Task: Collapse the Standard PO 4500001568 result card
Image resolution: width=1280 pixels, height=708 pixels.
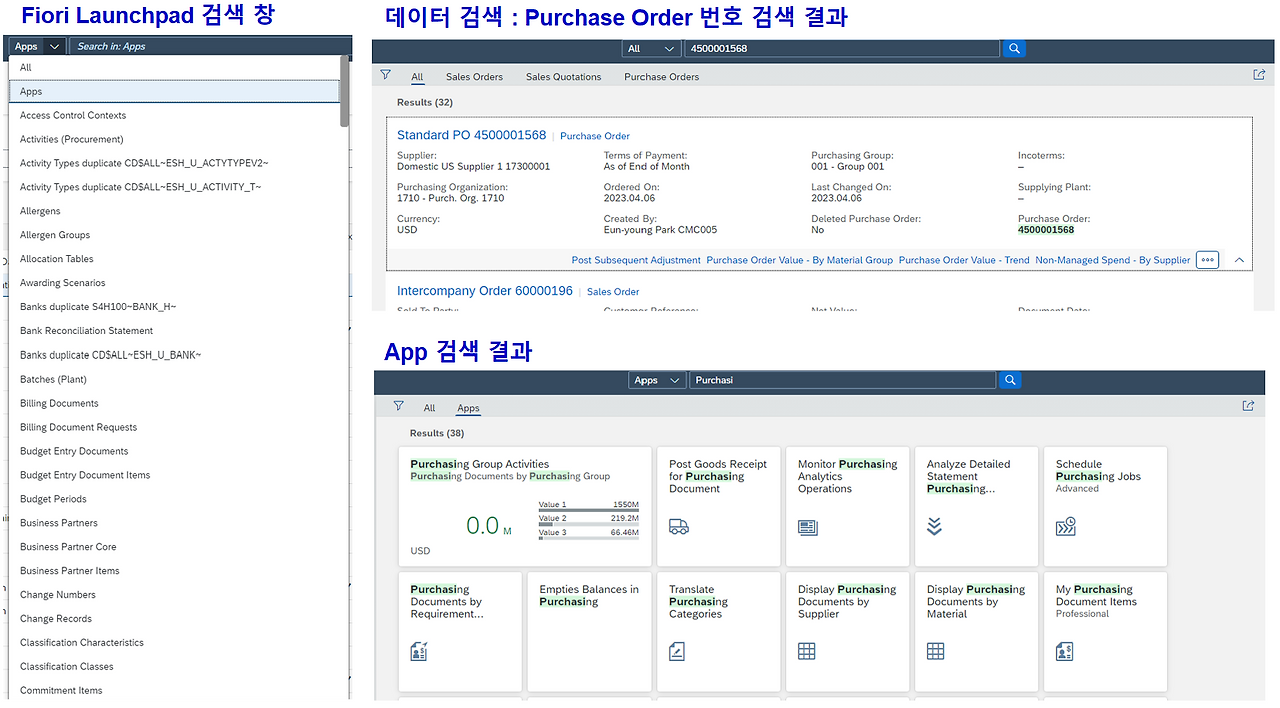Action: 1239,259
